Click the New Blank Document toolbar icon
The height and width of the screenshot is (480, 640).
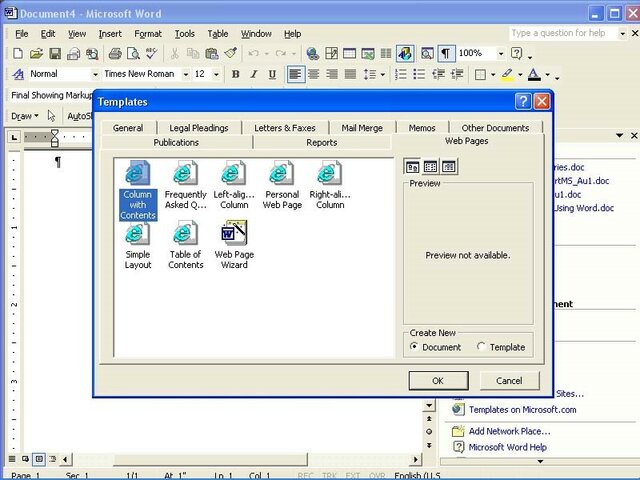18,53
